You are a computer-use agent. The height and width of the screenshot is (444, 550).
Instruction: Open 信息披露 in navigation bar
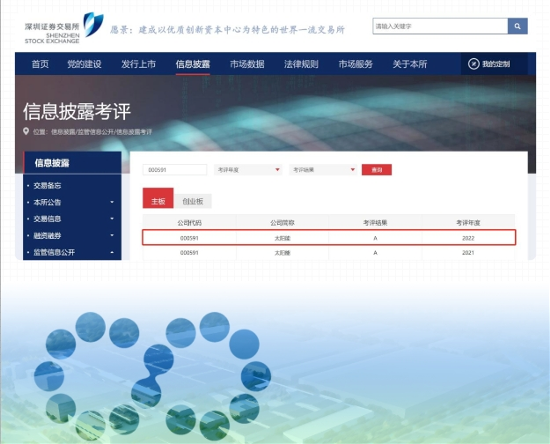[x=193, y=64]
